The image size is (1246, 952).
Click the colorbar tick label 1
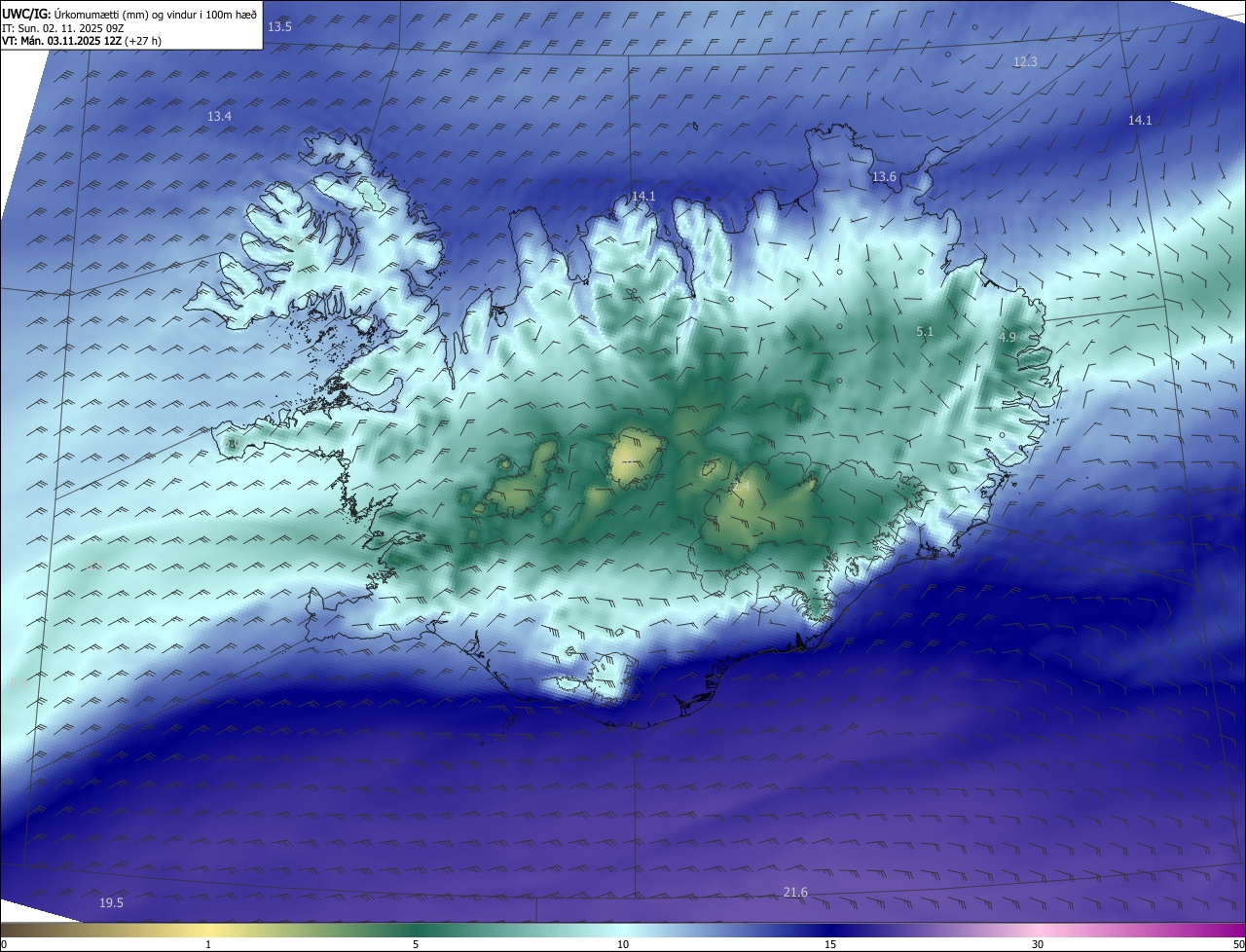click(209, 944)
